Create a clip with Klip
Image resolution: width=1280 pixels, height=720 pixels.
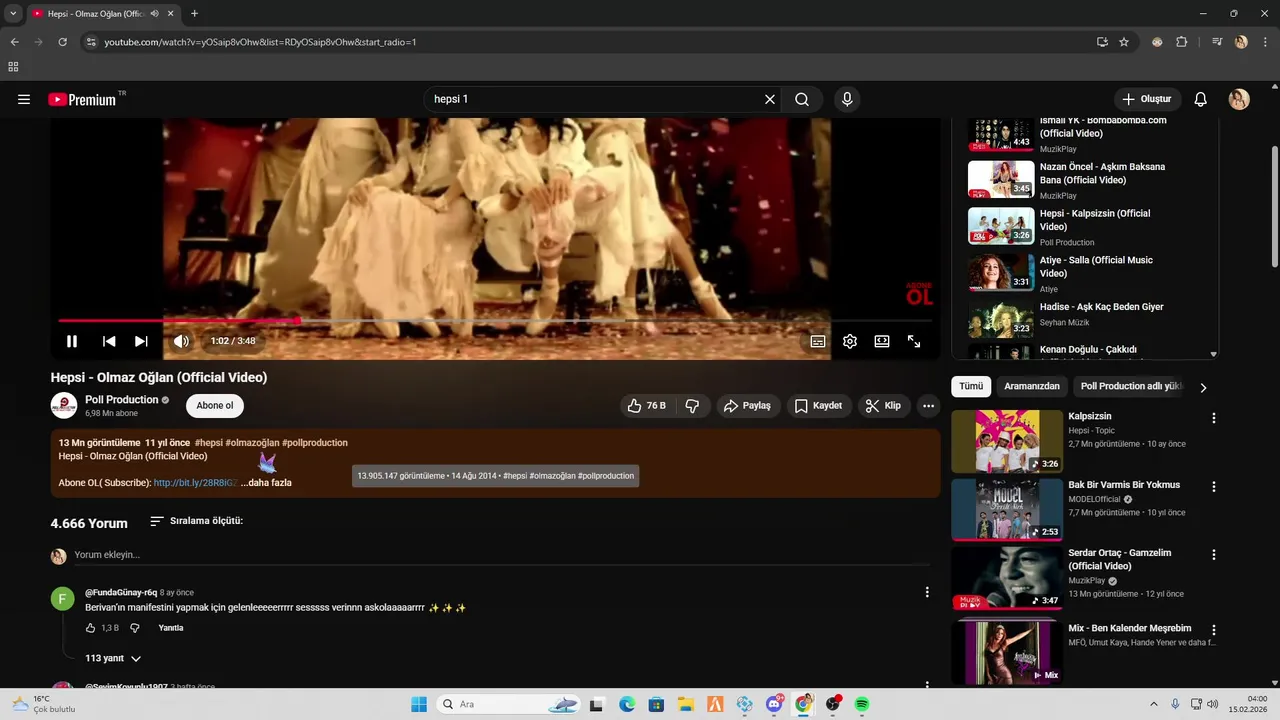pos(884,406)
